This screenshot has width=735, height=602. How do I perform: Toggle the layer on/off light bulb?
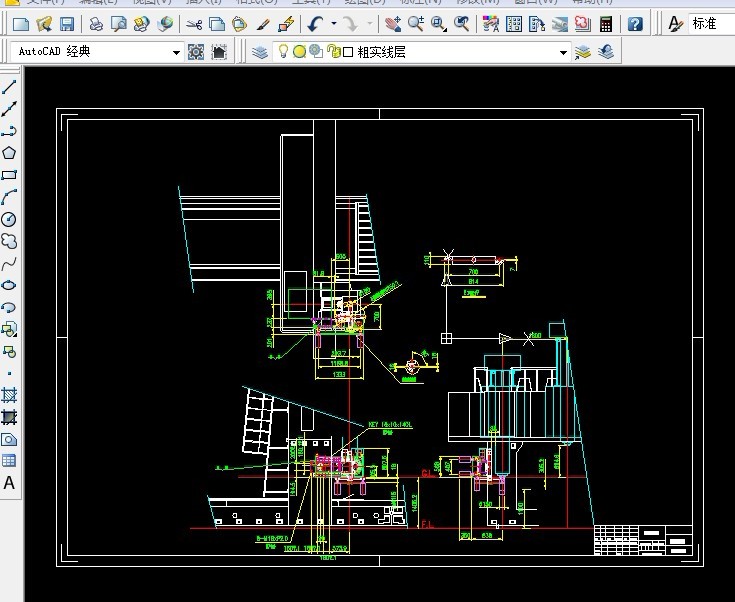[283, 52]
